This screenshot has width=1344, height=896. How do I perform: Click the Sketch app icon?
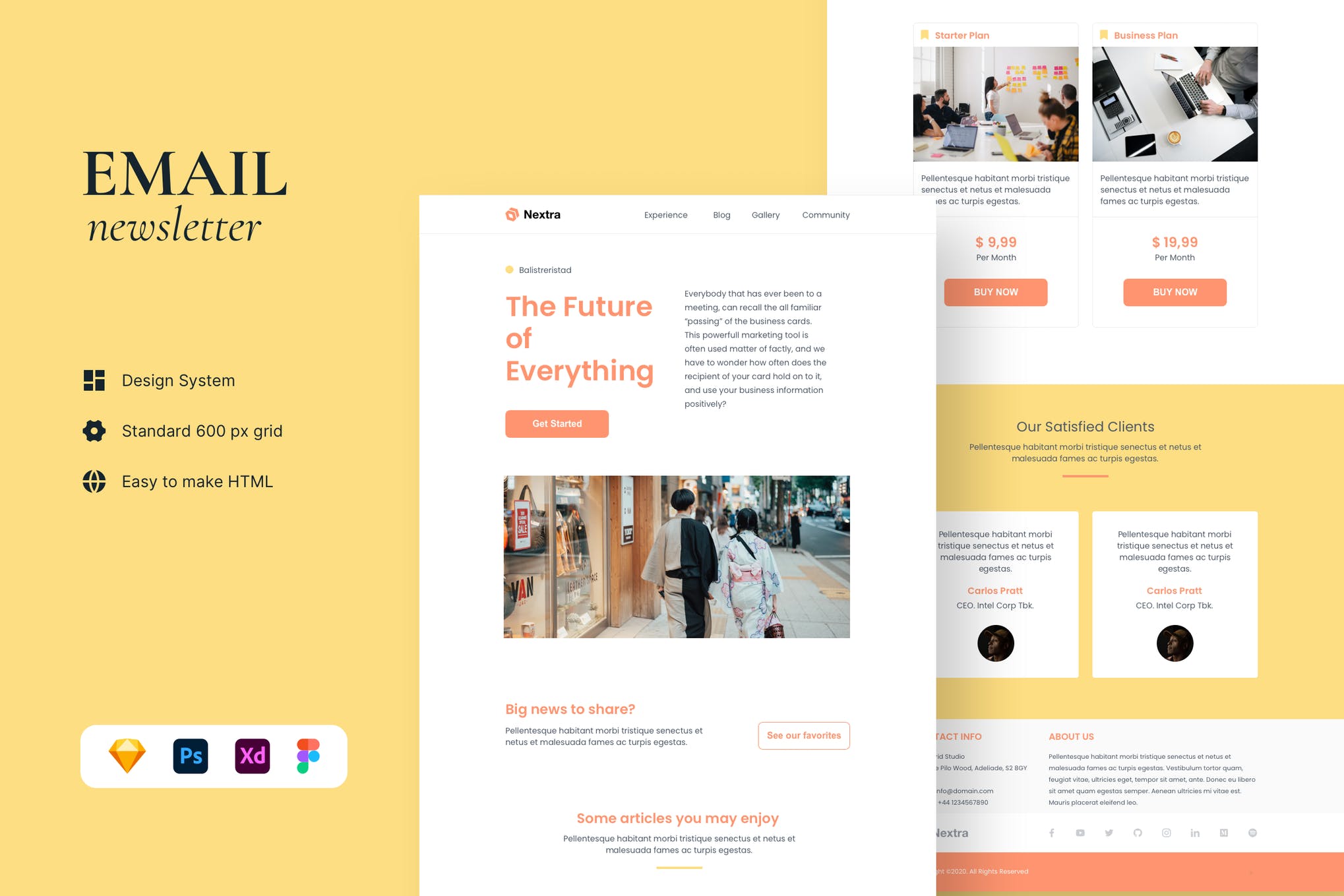coord(127,756)
